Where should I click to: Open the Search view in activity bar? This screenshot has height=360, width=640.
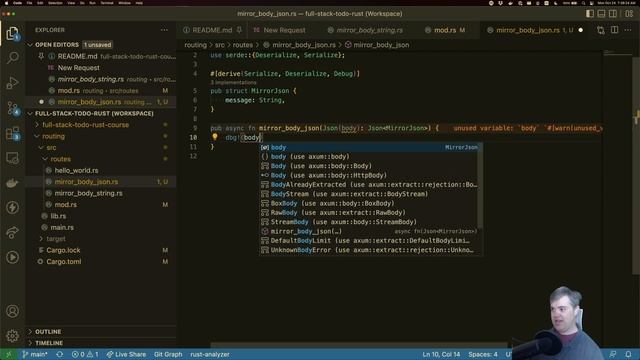pyautogui.click(x=12, y=58)
